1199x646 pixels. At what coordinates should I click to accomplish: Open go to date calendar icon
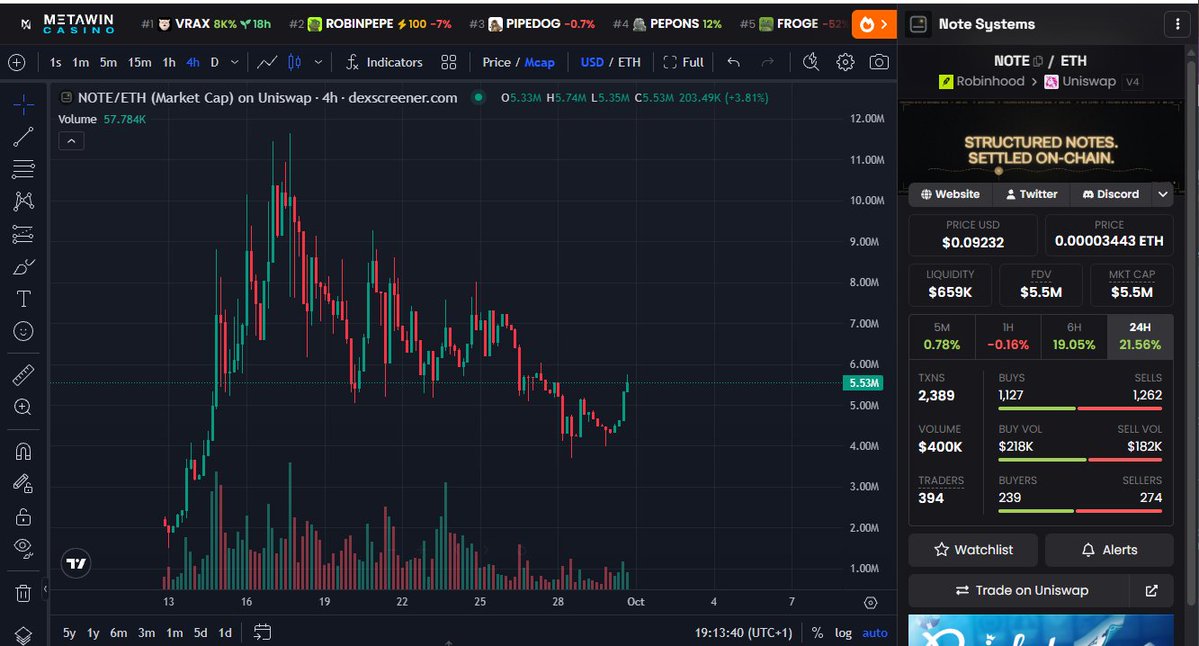pyautogui.click(x=262, y=632)
